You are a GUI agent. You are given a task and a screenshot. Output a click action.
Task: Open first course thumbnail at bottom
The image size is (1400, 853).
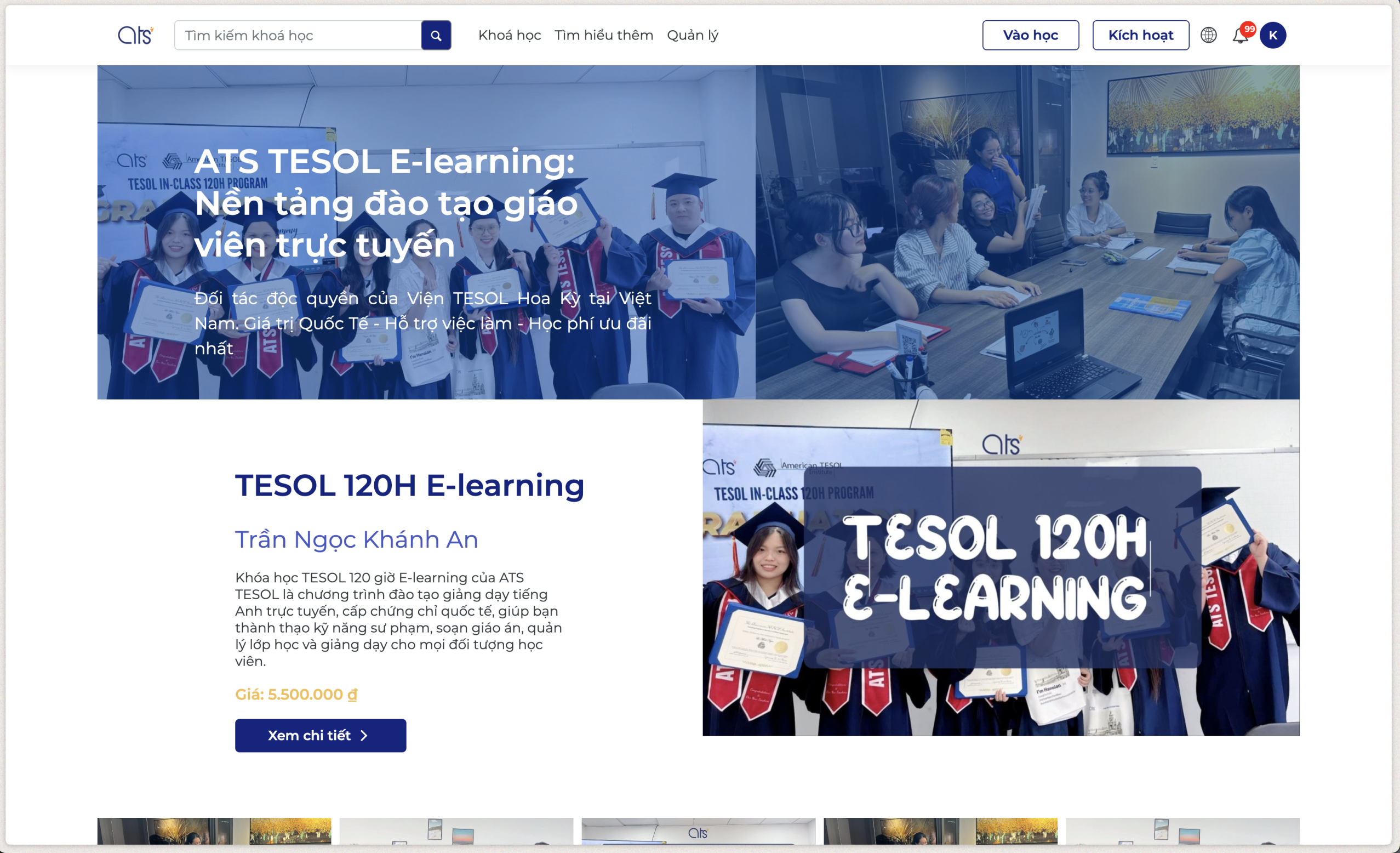point(214,831)
